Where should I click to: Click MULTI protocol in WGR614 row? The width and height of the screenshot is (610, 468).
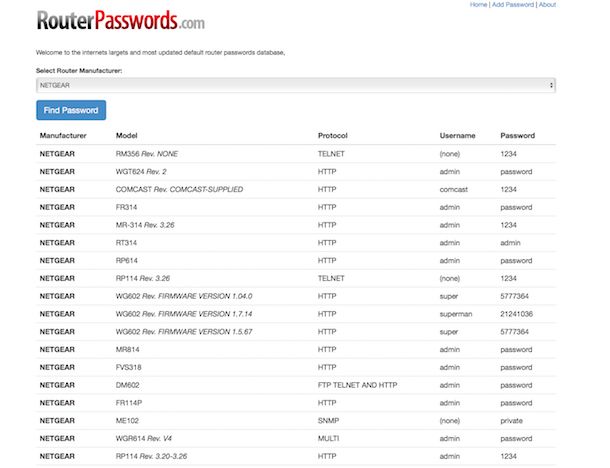click(x=328, y=439)
